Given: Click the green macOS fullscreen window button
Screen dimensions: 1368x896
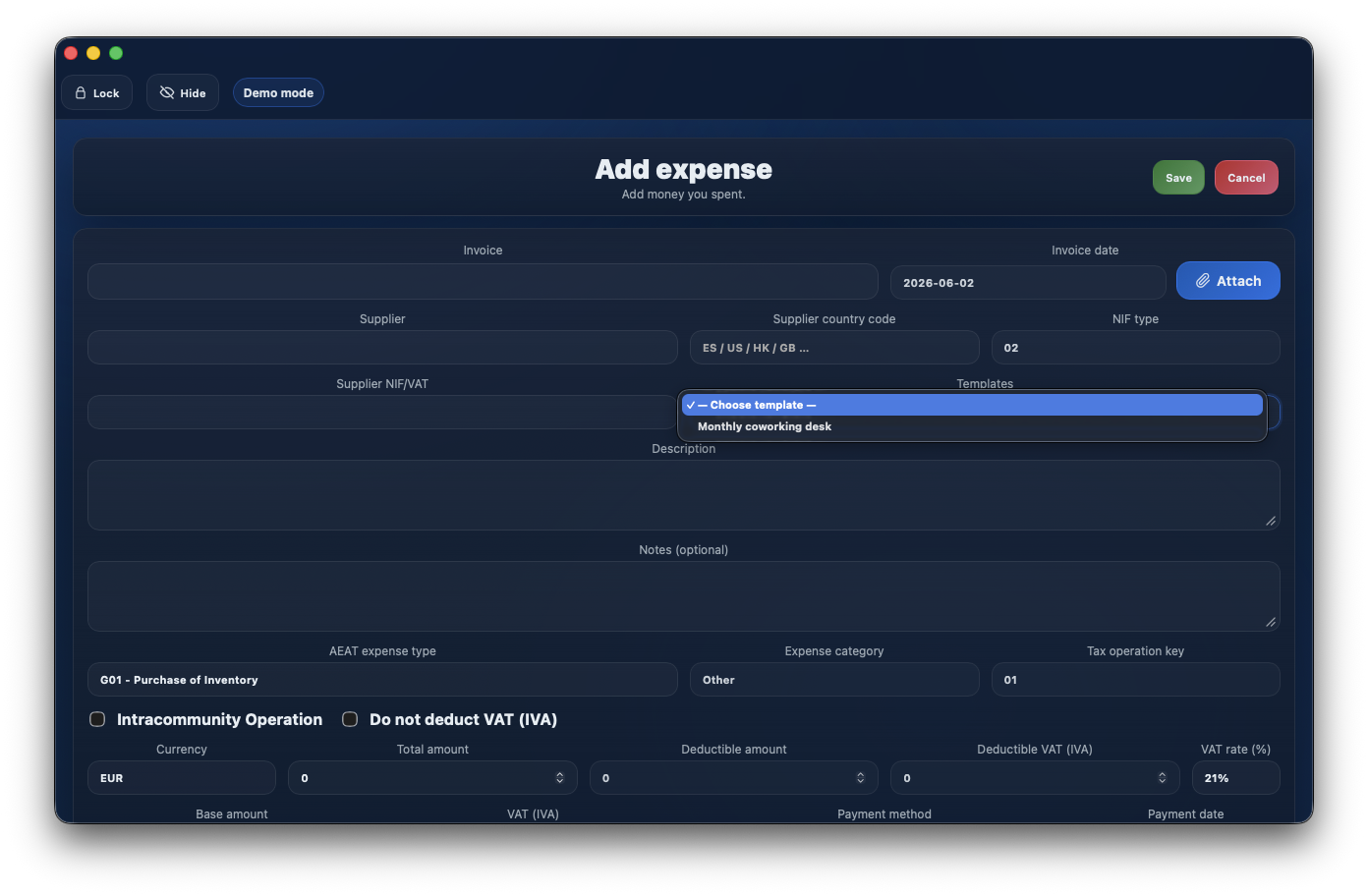Looking at the screenshot, I should pyautogui.click(x=116, y=53).
